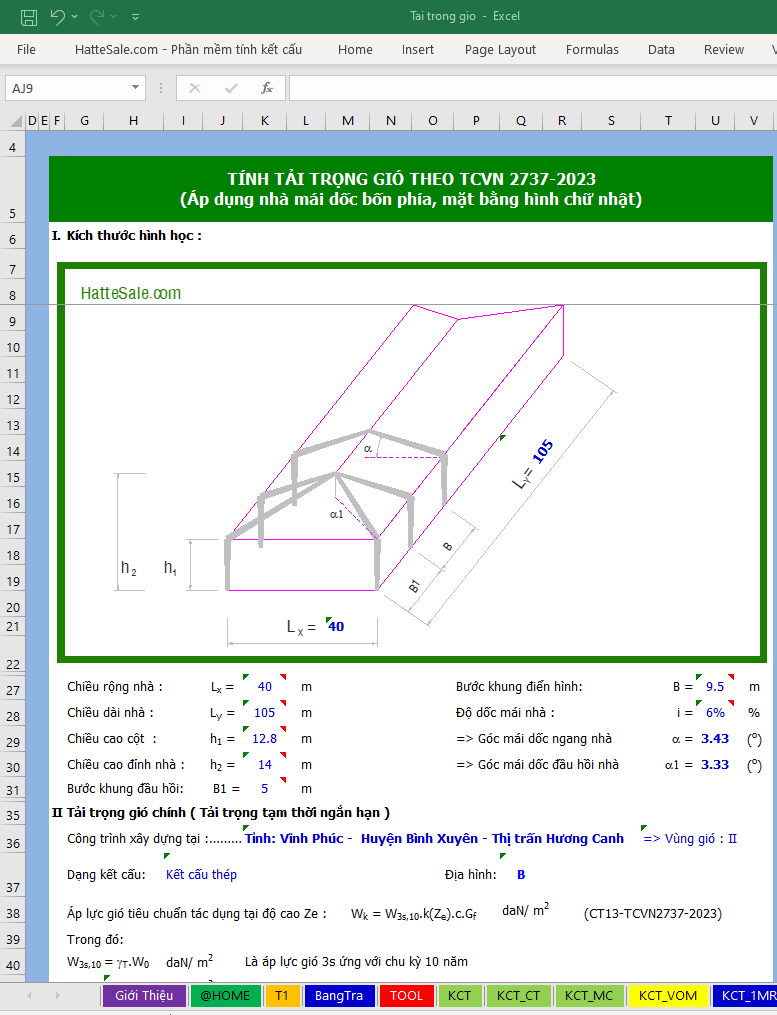Viewport: 777px width, 1015px height.
Task: Click the h1 value 12.8 cell
Action: coord(264,739)
